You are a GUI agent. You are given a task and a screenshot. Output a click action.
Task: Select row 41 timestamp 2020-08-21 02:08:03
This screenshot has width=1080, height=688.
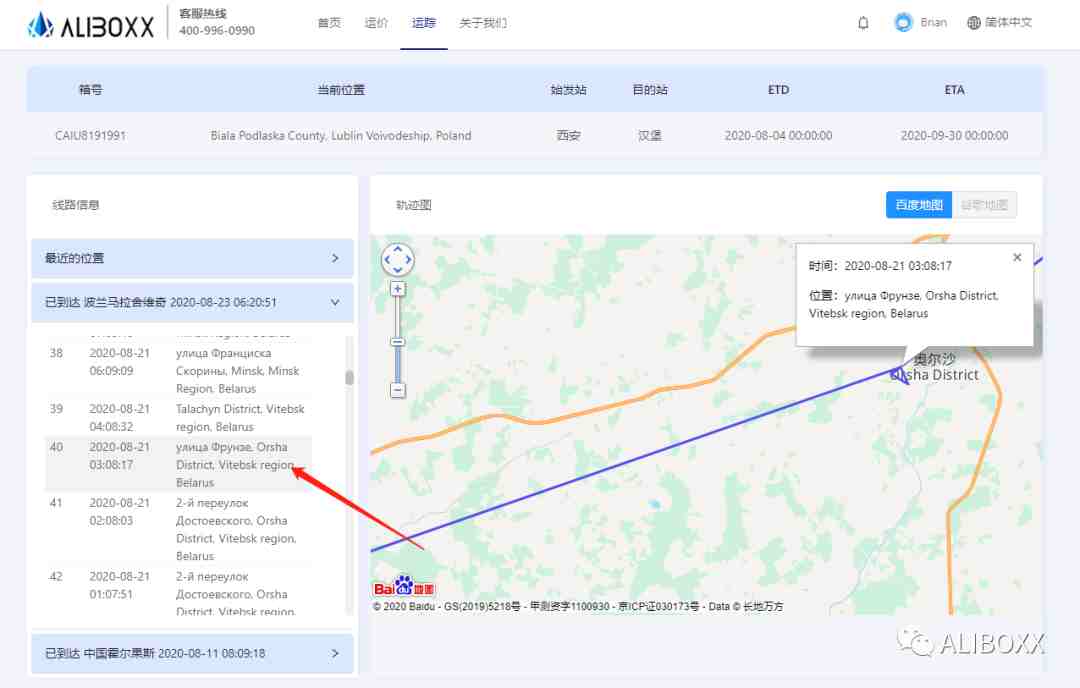pos(119,511)
